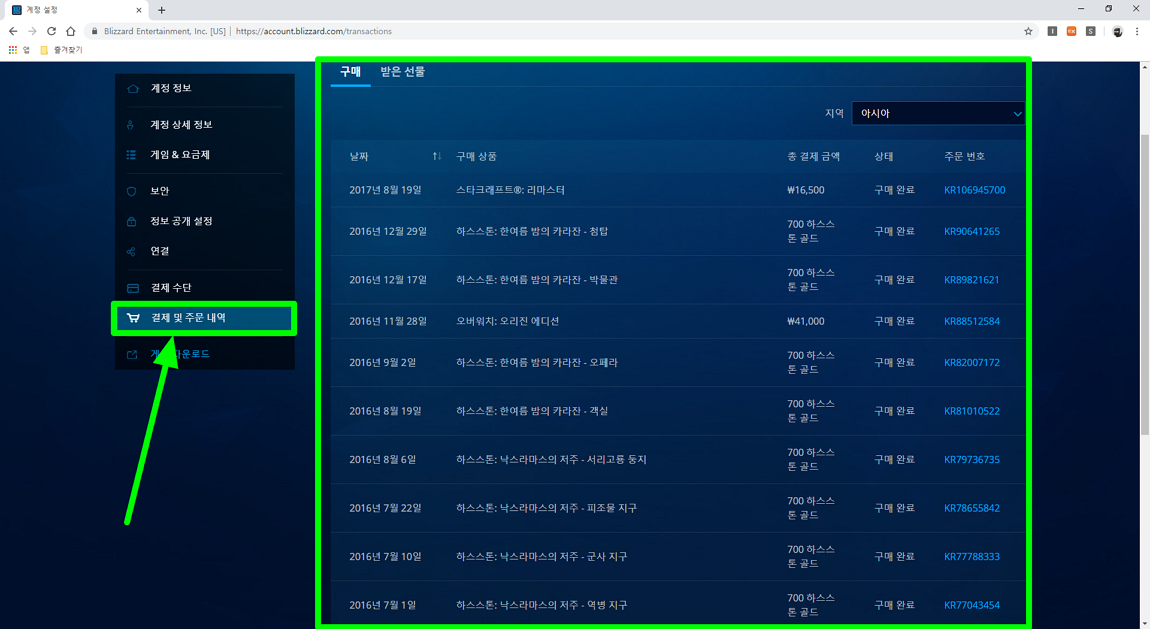
Task: Click the orange extension icon in toolbar
Action: coord(1072,32)
